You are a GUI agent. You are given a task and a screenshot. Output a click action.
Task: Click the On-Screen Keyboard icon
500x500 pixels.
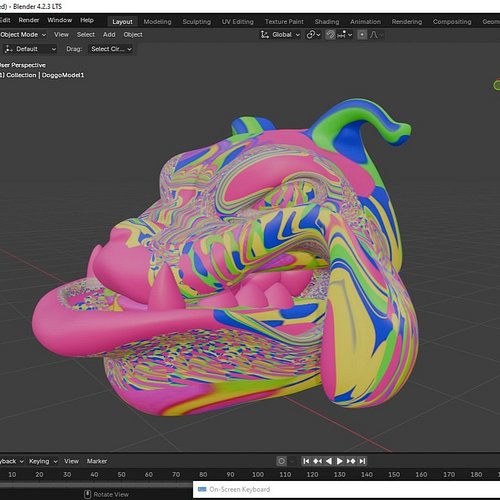pos(202,489)
